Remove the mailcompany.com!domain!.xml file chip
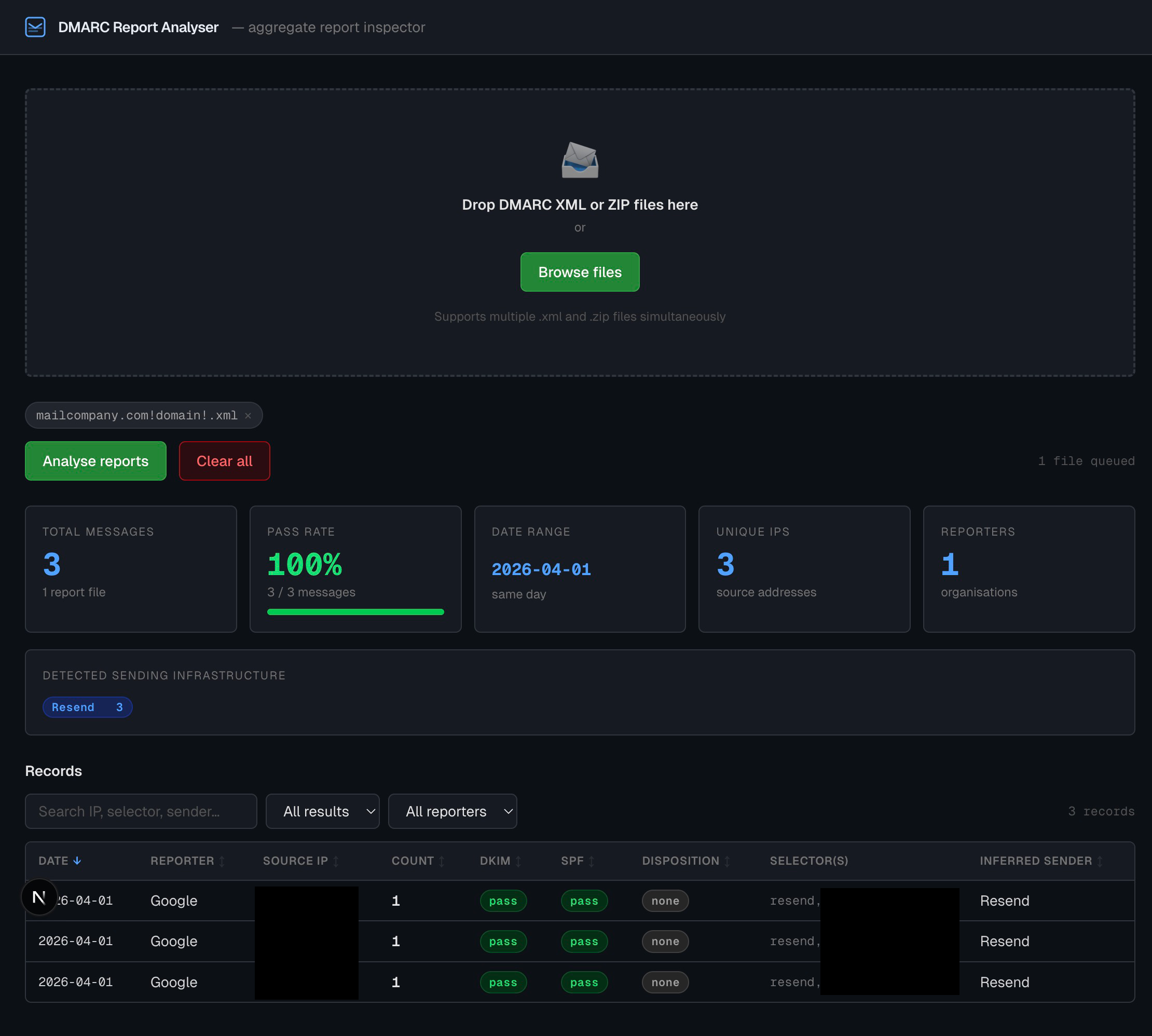The height and width of the screenshot is (1036, 1152). (x=248, y=415)
